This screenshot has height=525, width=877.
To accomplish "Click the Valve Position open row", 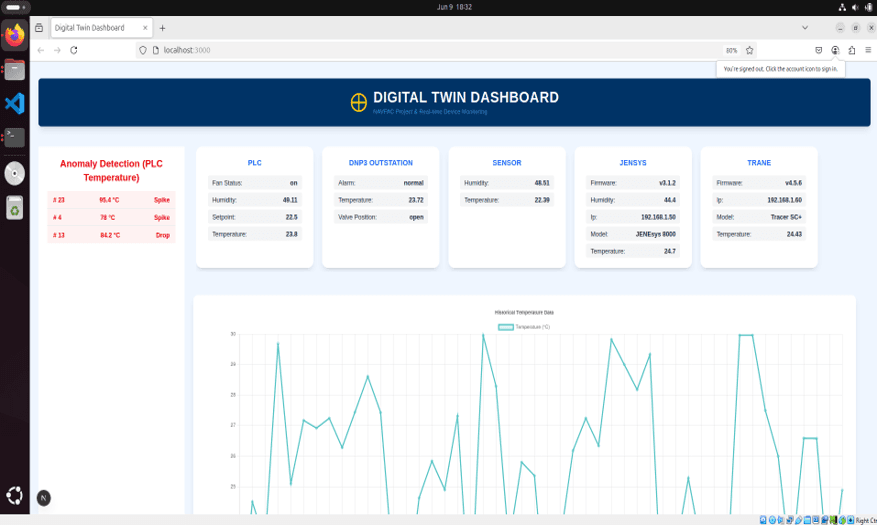I will [381, 217].
